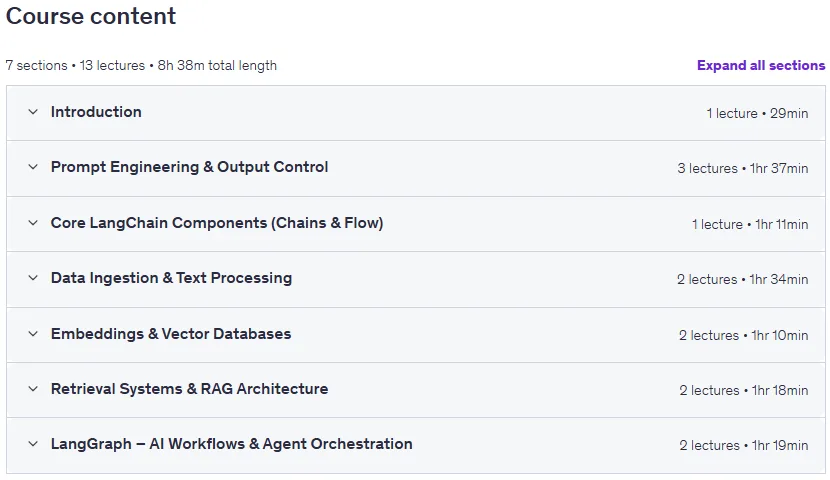This screenshot has height=480, width=830.
Task: Expand Core LangChain Components chevron
Action: click(33, 223)
